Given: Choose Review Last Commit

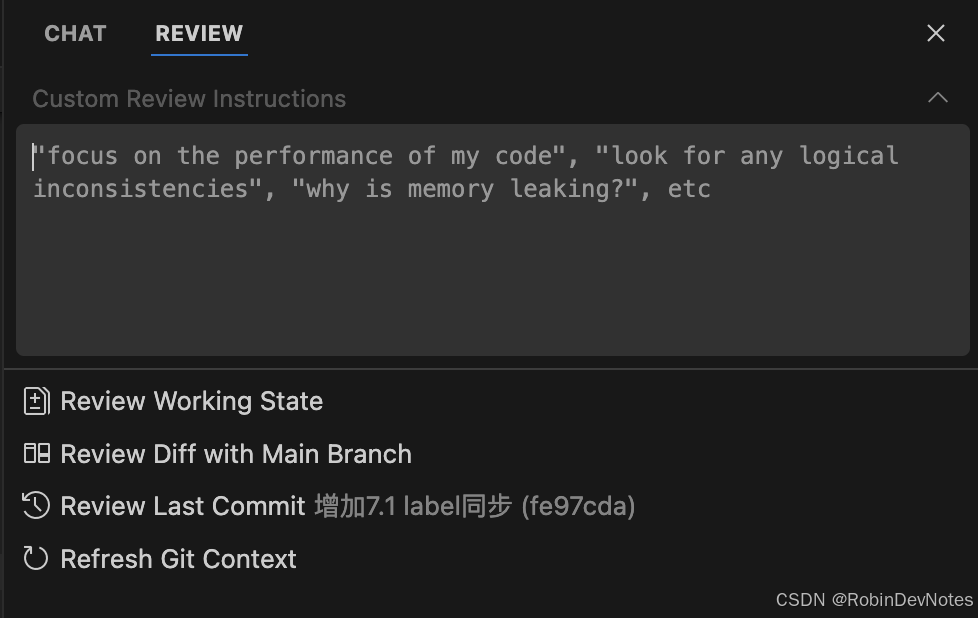Looking at the screenshot, I should (x=183, y=506).
